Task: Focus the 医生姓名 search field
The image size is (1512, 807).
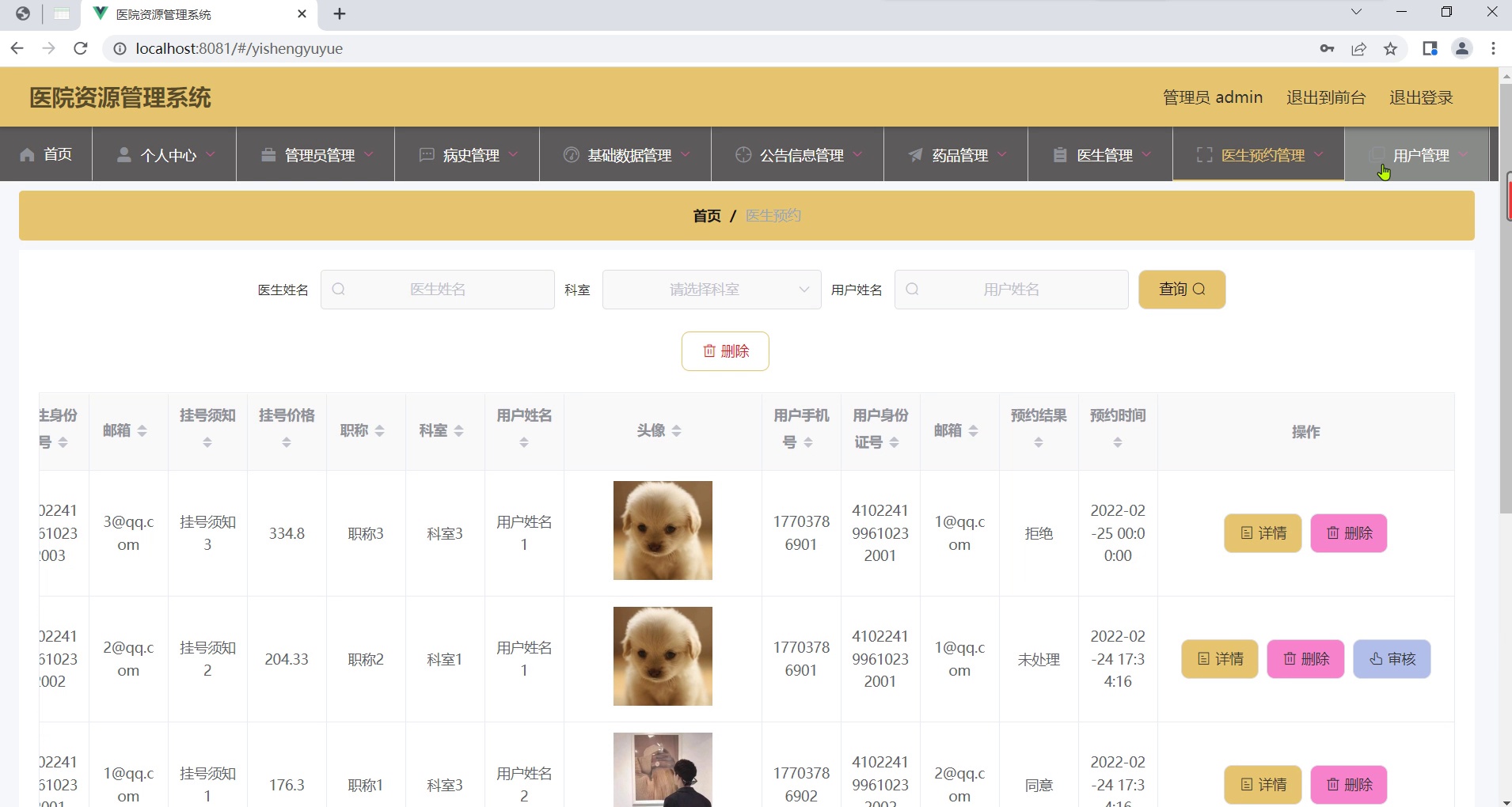Action: click(x=438, y=290)
